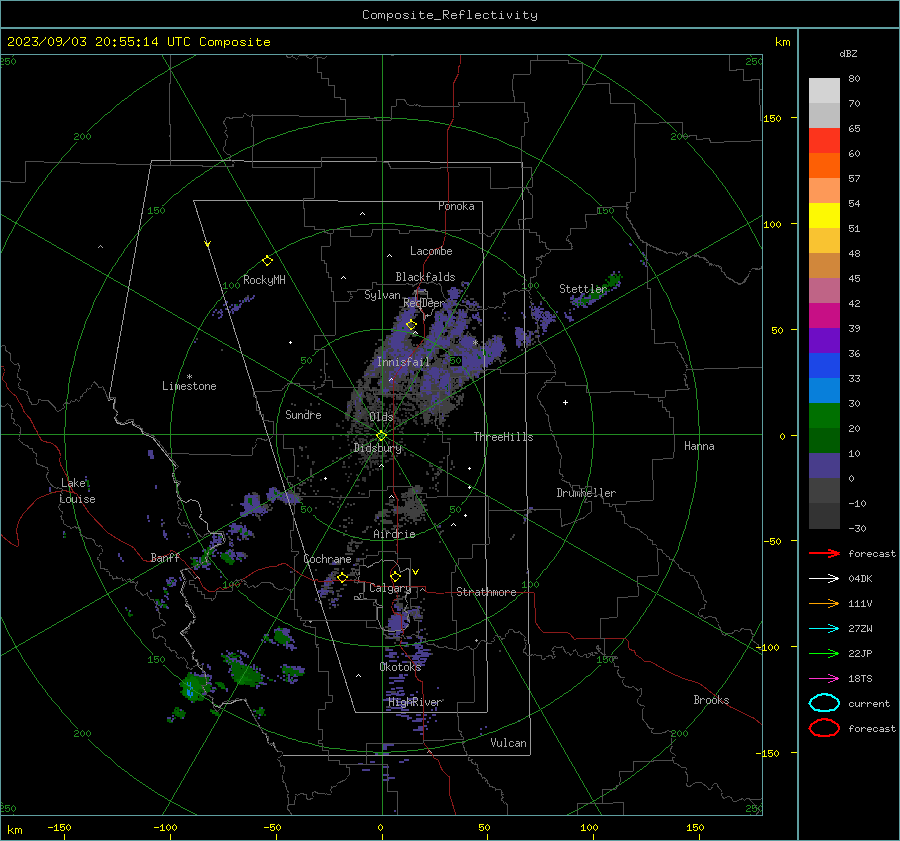Image resolution: width=900 pixels, height=841 pixels.
Task: Click the cyan 'current' ellipse icon
Action: click(x=824, y=703)
